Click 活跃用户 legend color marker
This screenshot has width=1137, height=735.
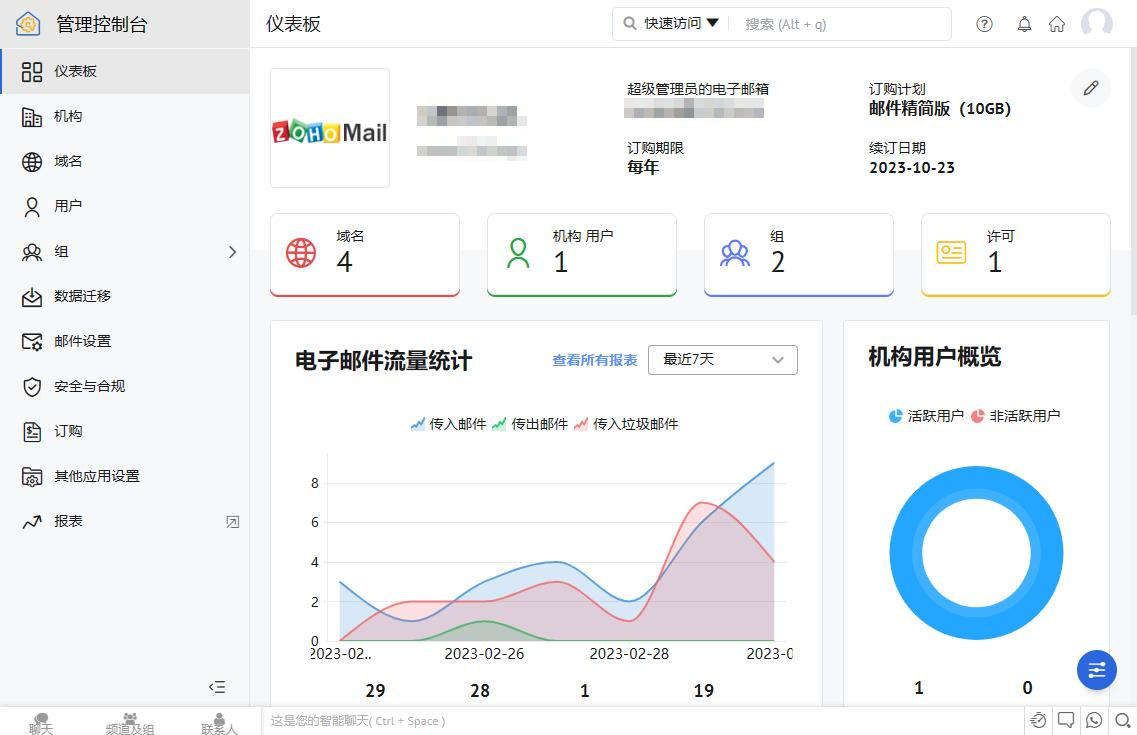[x=895, y=416]
